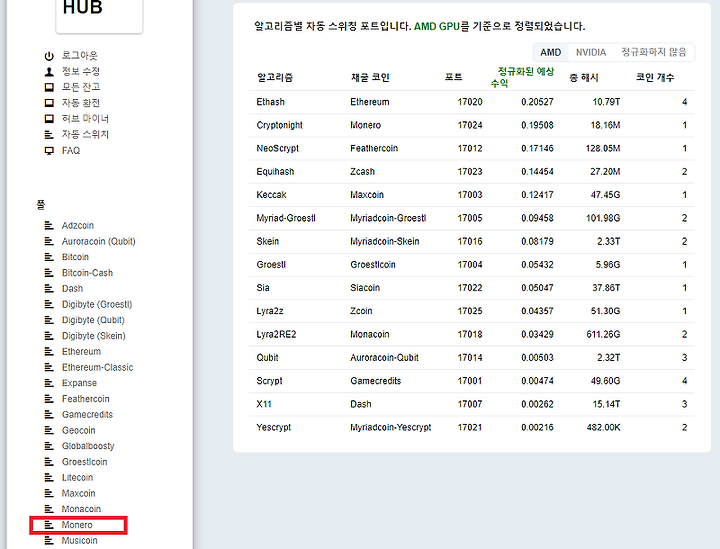The width and height of the screenshot is (720, 549).
Task: Click Auroracoin-Qubit coin cell in table
Action: click(x=384, y=358)
